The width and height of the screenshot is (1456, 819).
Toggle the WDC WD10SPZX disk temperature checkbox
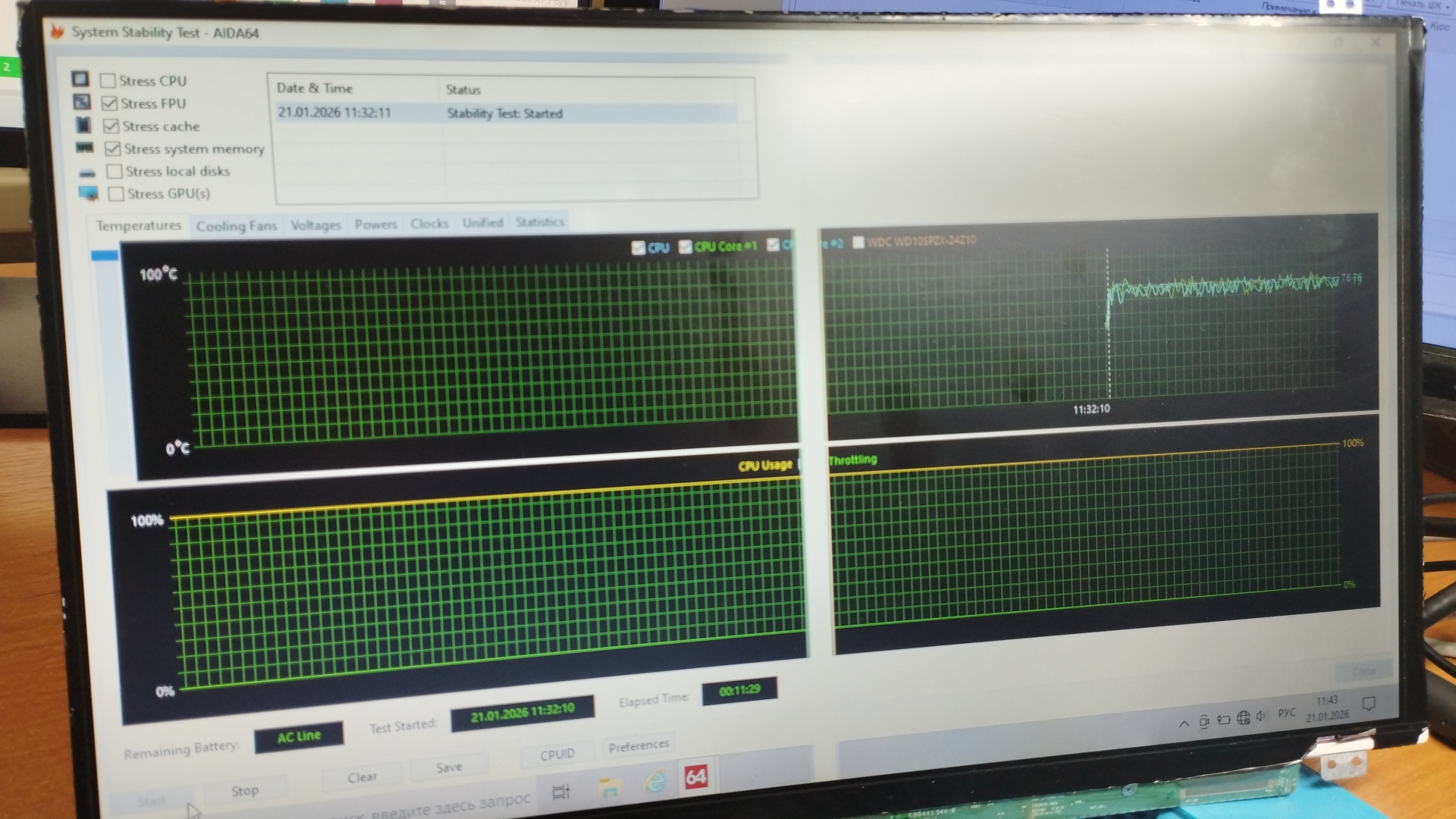858,243
